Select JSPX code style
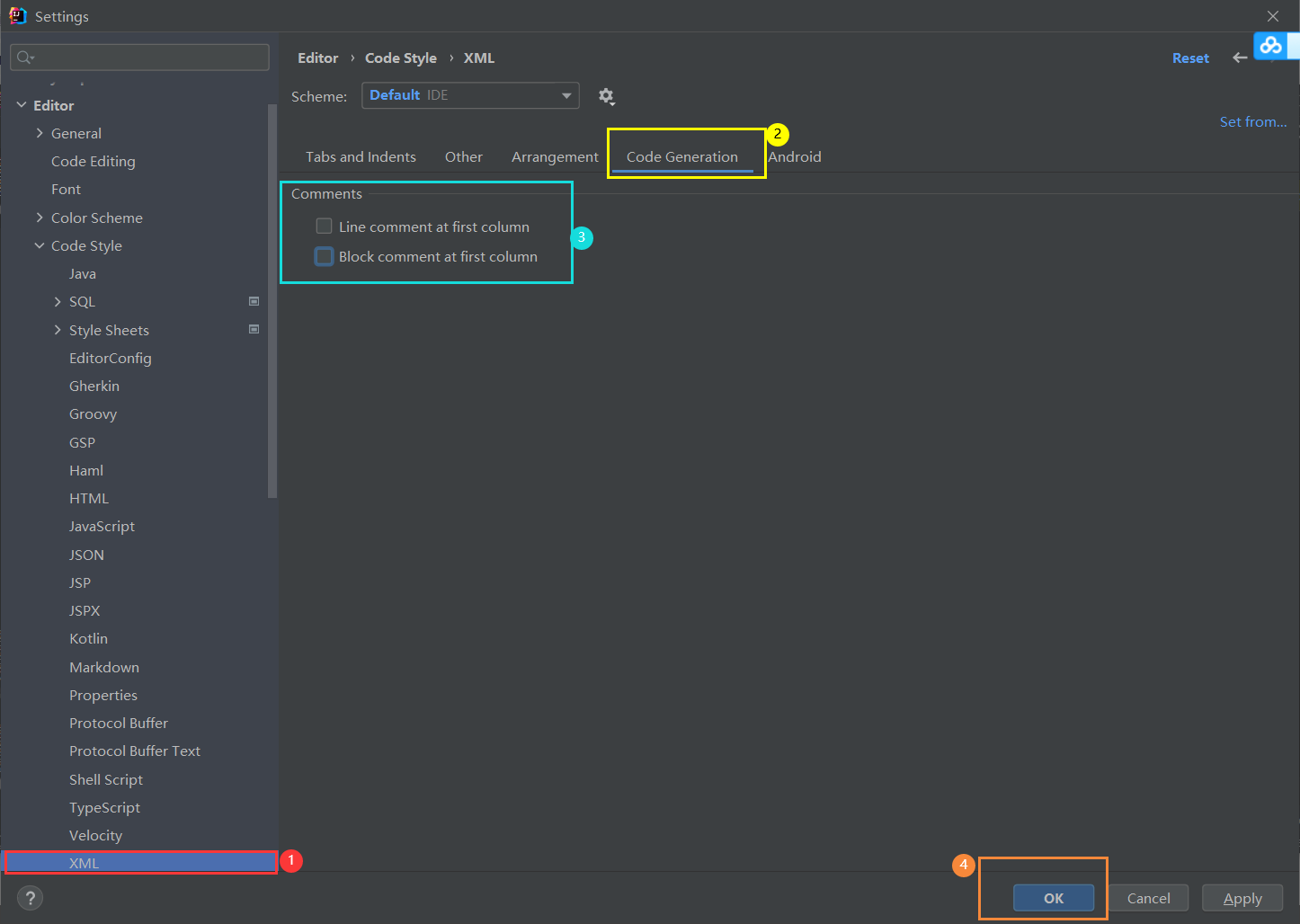 85,610
